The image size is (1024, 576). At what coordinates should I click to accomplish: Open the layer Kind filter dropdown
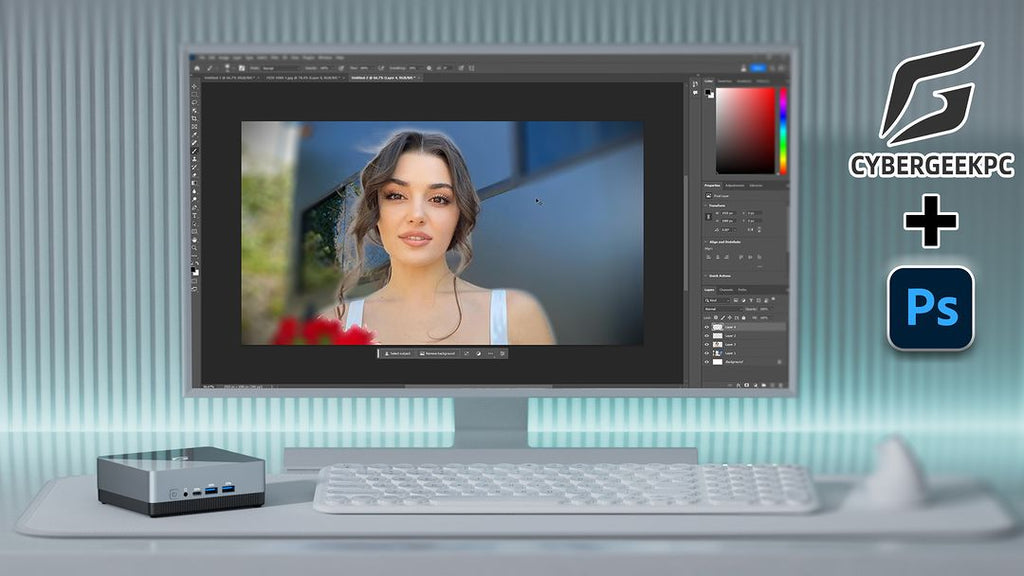tap(717, 300)
